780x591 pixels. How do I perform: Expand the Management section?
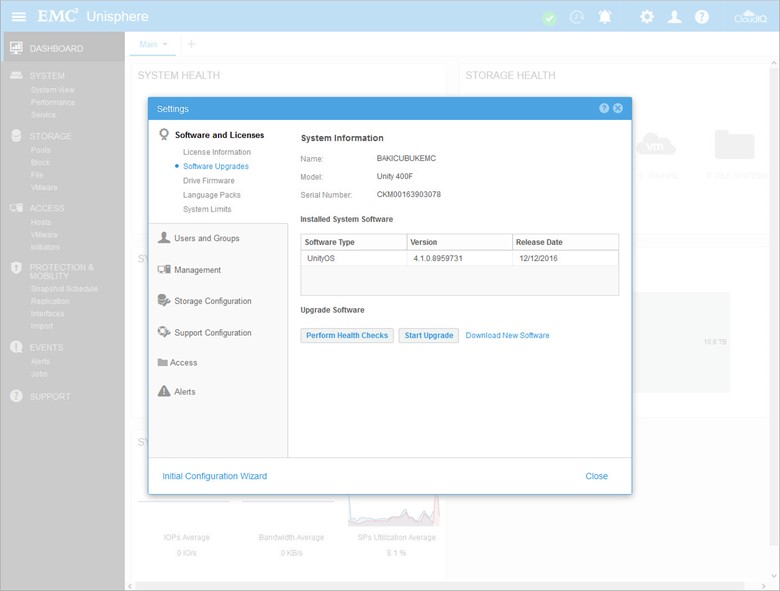pos(197,270)
